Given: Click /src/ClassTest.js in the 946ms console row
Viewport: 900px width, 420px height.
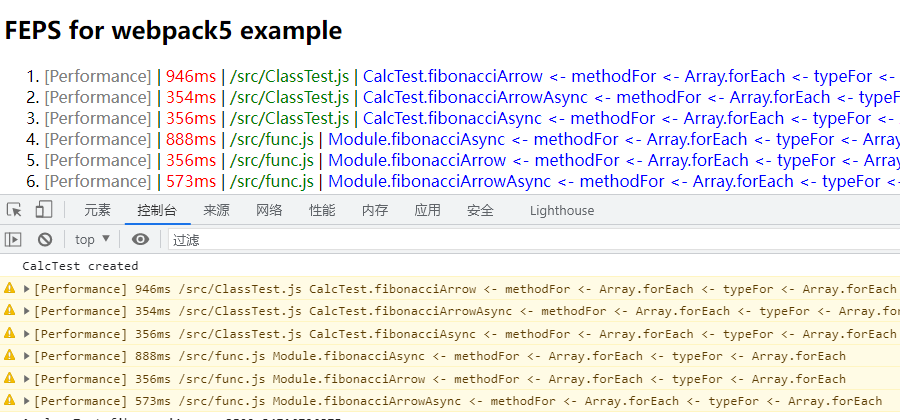Looking at the screenshot, I should (240, 289).
